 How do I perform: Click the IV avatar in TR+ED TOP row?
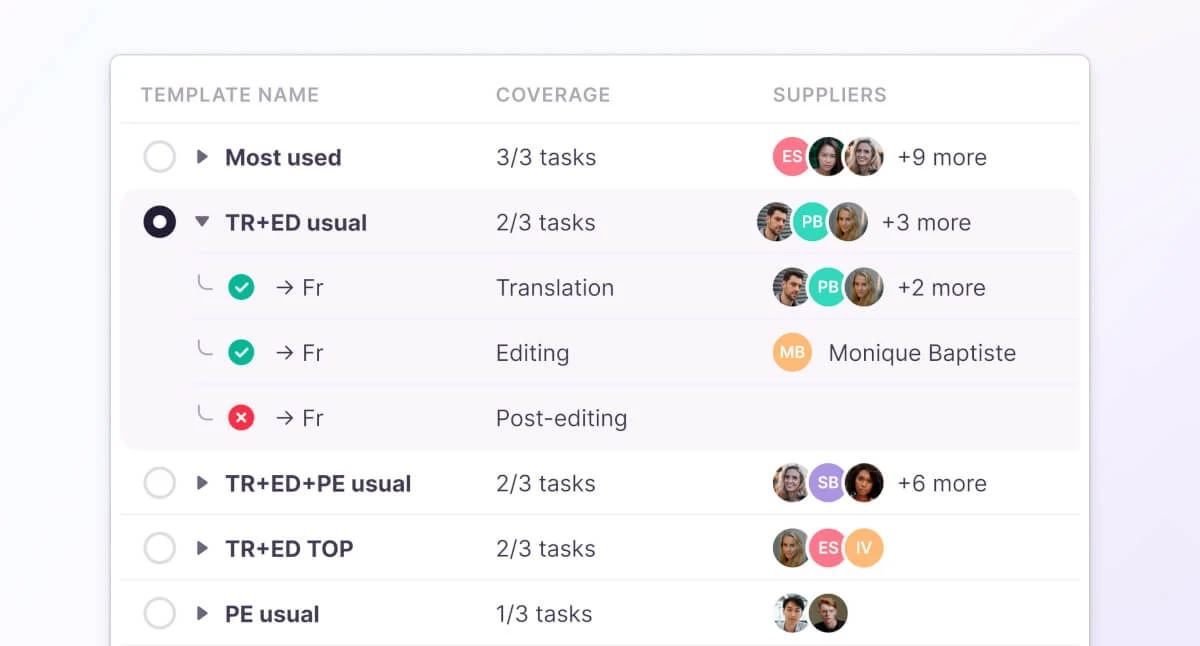tap(863, 549)
